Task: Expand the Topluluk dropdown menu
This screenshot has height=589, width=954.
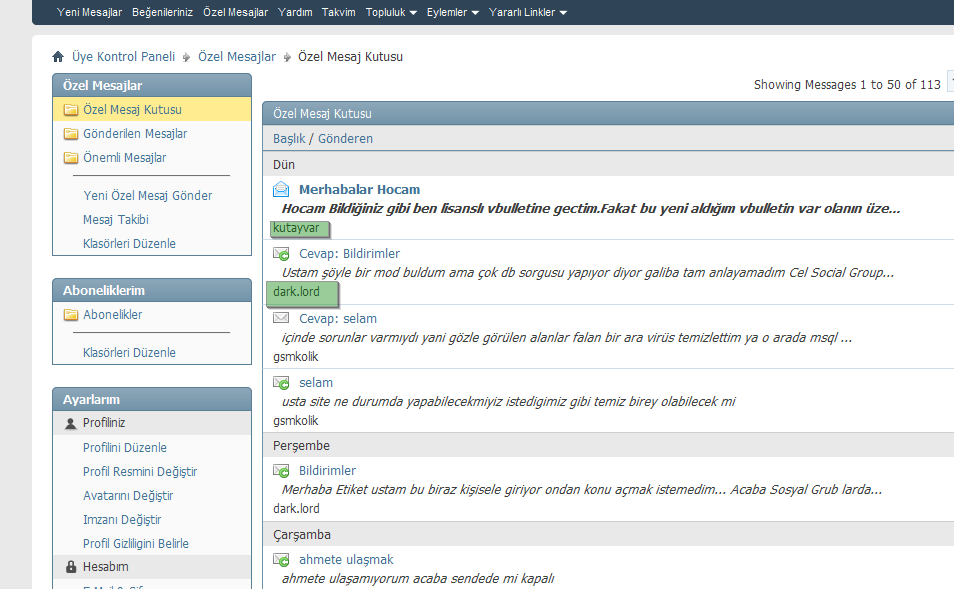Action: coord(391,12)
